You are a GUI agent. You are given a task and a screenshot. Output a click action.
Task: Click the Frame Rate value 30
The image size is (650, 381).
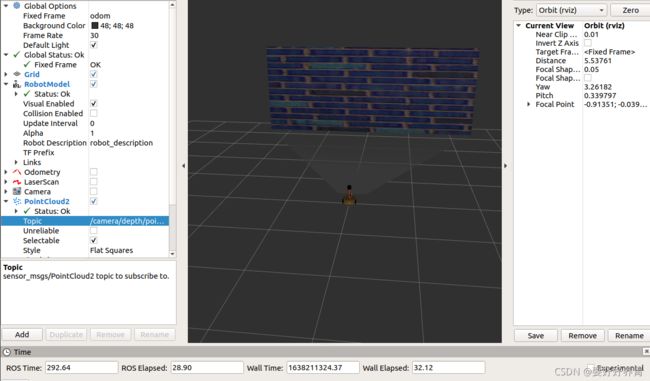pyautogui.click(x=95, y=36)
